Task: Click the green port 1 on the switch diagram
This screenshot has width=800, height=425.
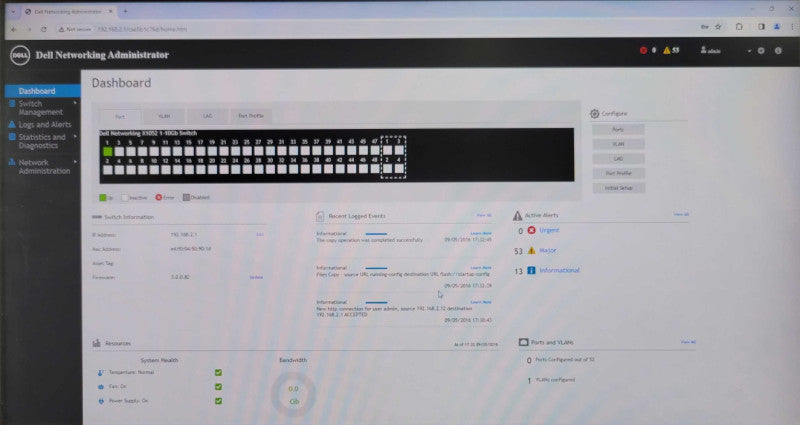Action: pyautogui.click(x=107, y=151)
